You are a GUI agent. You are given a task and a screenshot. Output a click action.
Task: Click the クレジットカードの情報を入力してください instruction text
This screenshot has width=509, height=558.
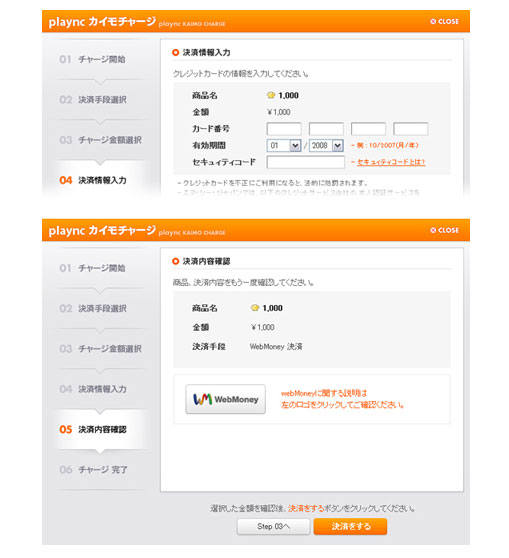(x=241, y=74)
